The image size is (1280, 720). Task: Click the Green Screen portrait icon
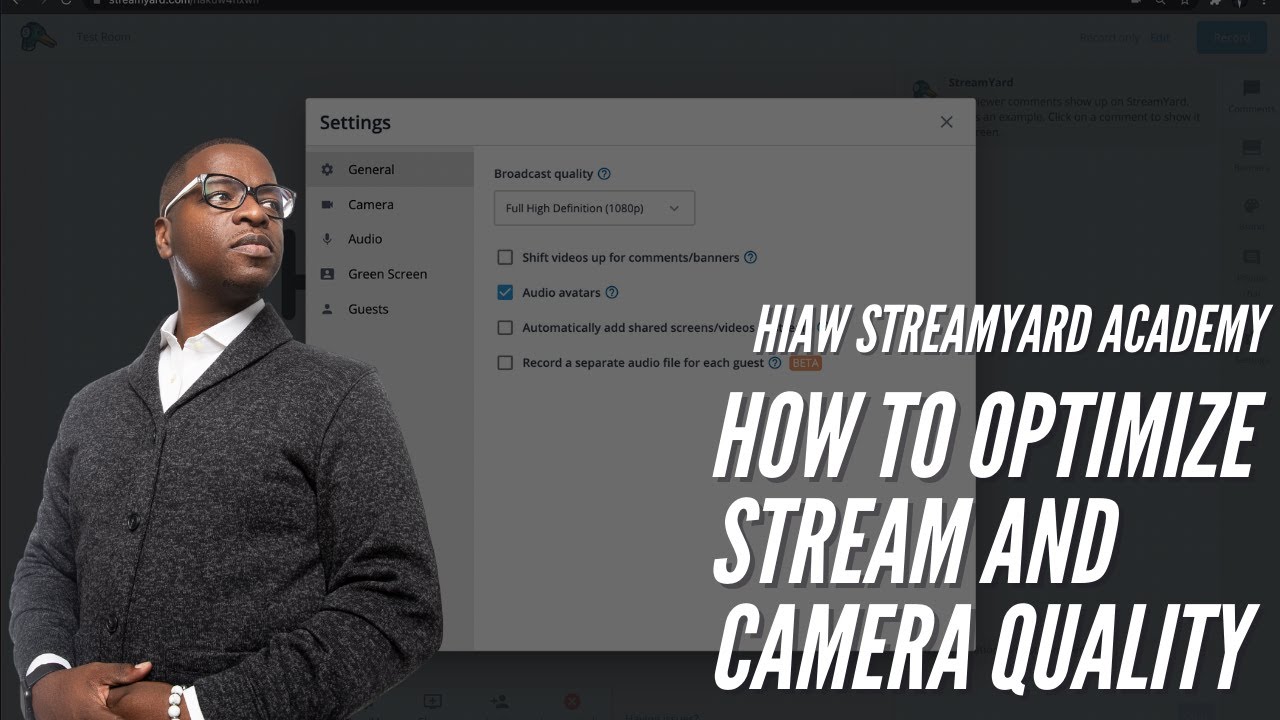point(327,274)
